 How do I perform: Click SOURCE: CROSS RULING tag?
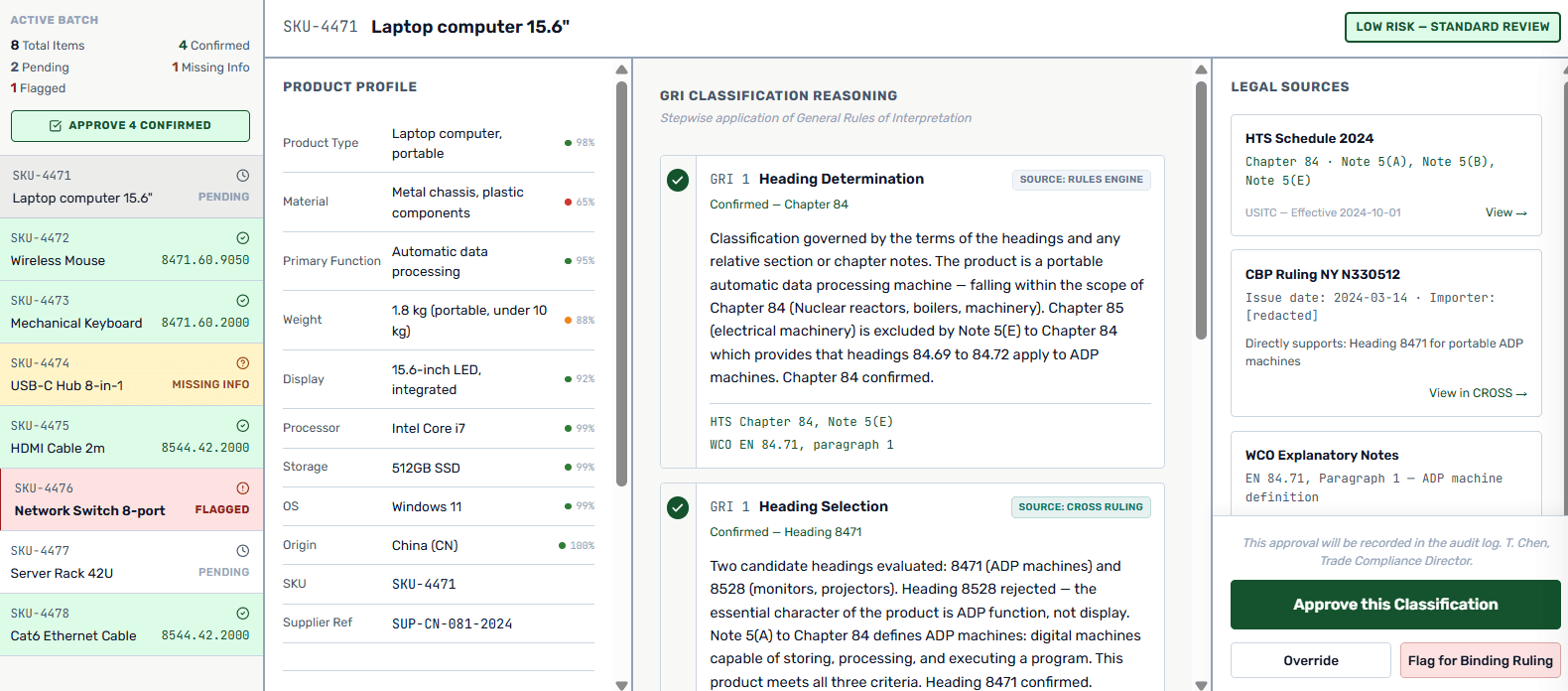click(1081, 507)
